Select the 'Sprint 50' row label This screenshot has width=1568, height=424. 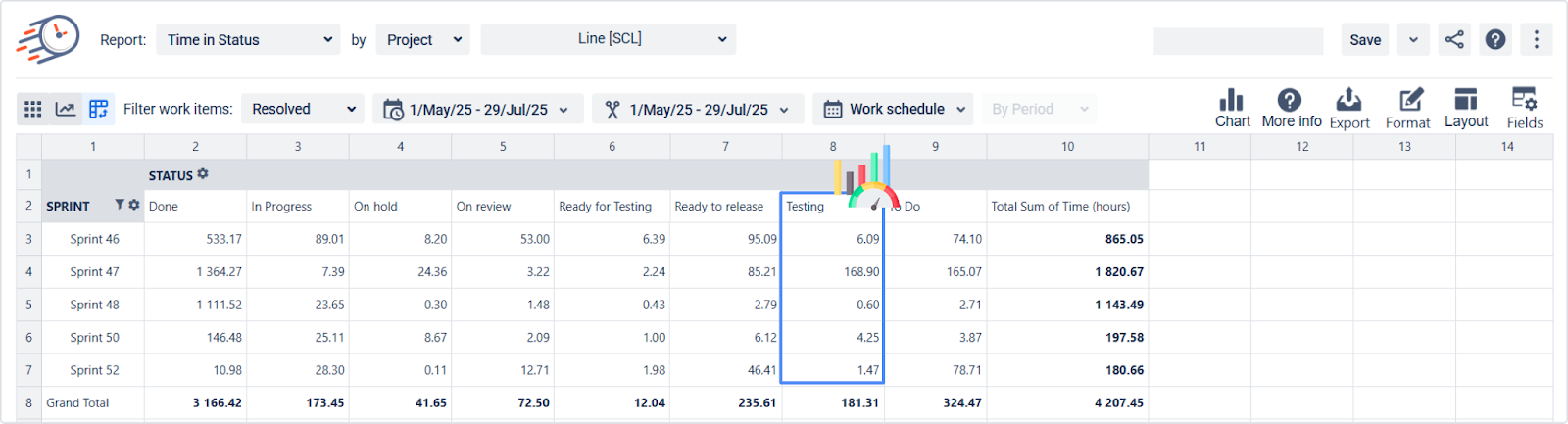94,337
